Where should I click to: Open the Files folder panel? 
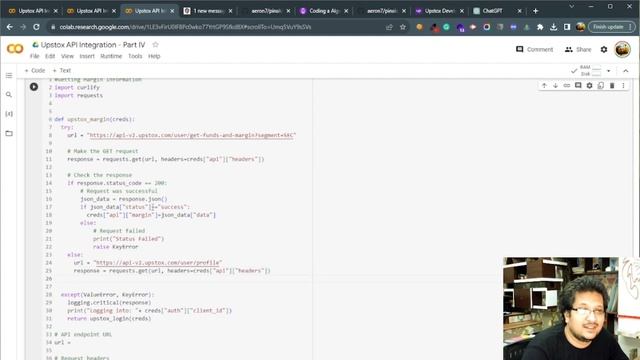(9, 133)
